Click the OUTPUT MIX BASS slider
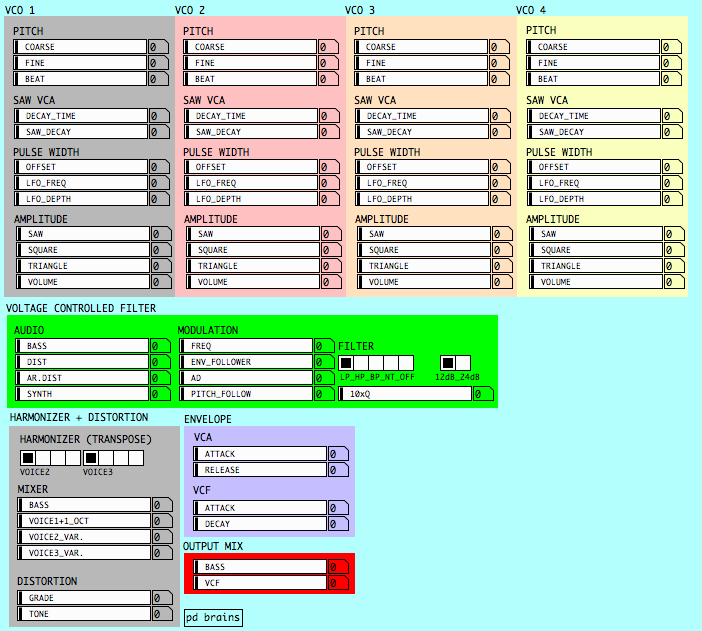702x631 pixels. tap(260, 567)
